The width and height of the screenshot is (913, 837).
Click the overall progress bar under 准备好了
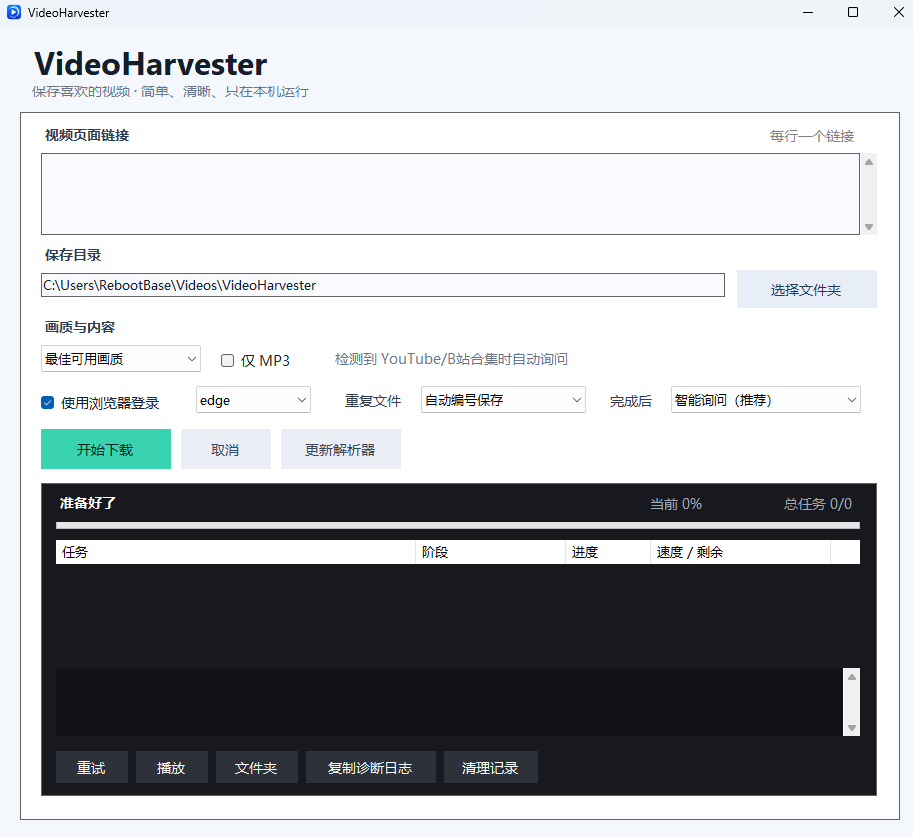point(458,525)
